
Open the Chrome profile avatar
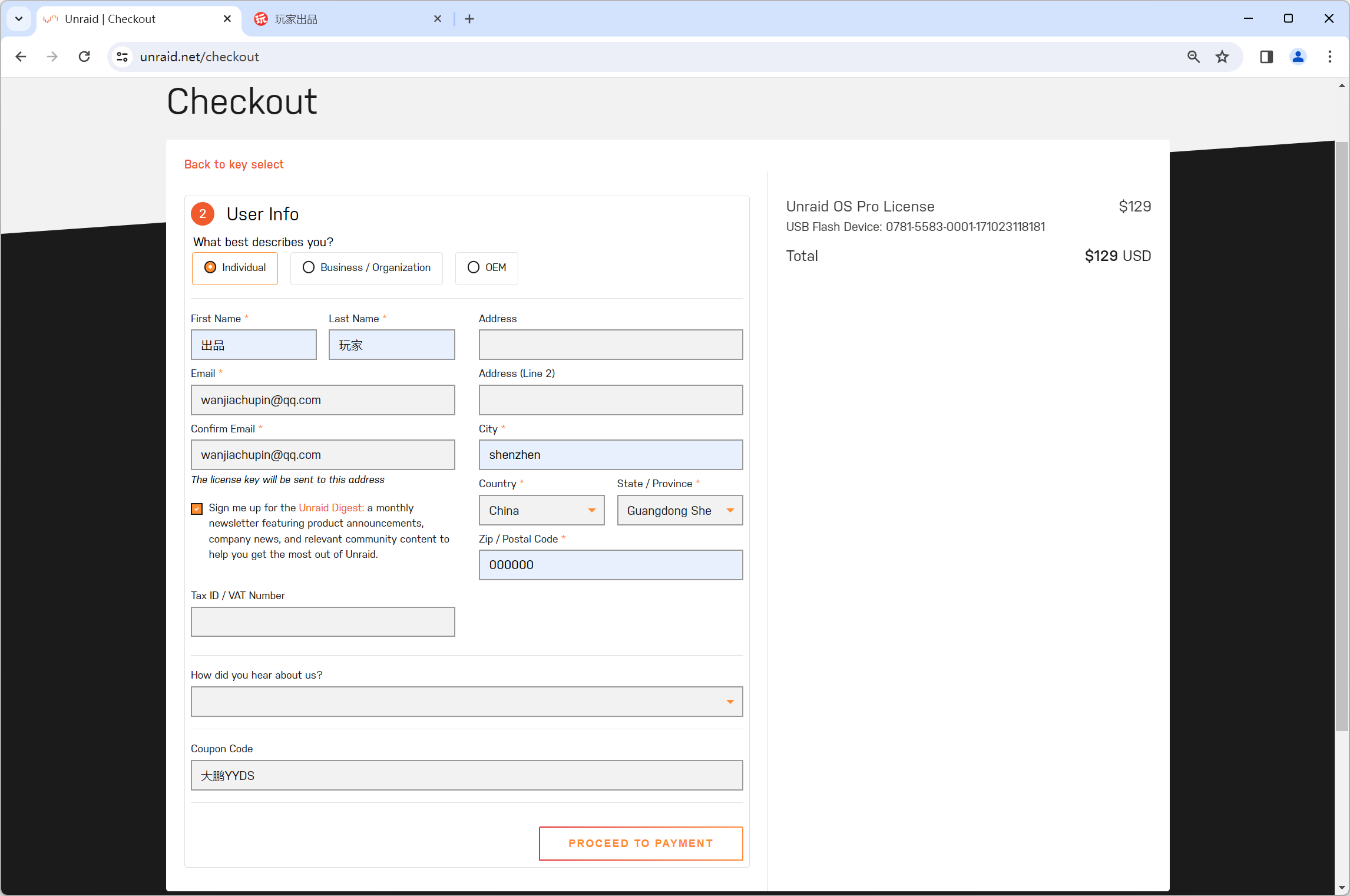[1298, 57]
